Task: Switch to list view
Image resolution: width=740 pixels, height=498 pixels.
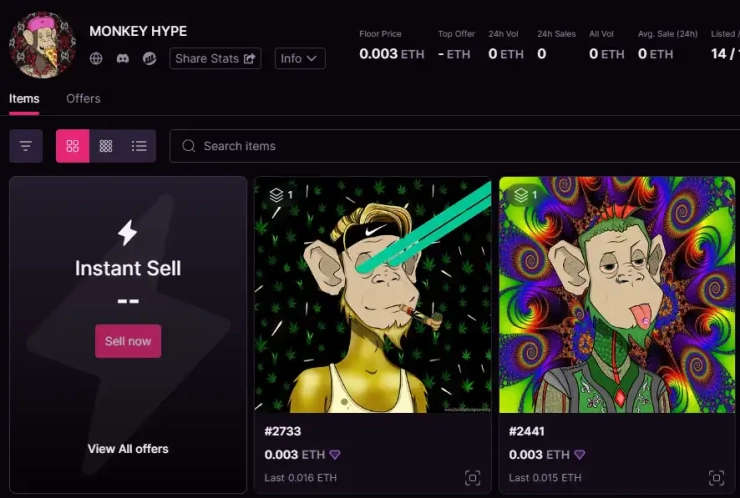Action: 139,146
